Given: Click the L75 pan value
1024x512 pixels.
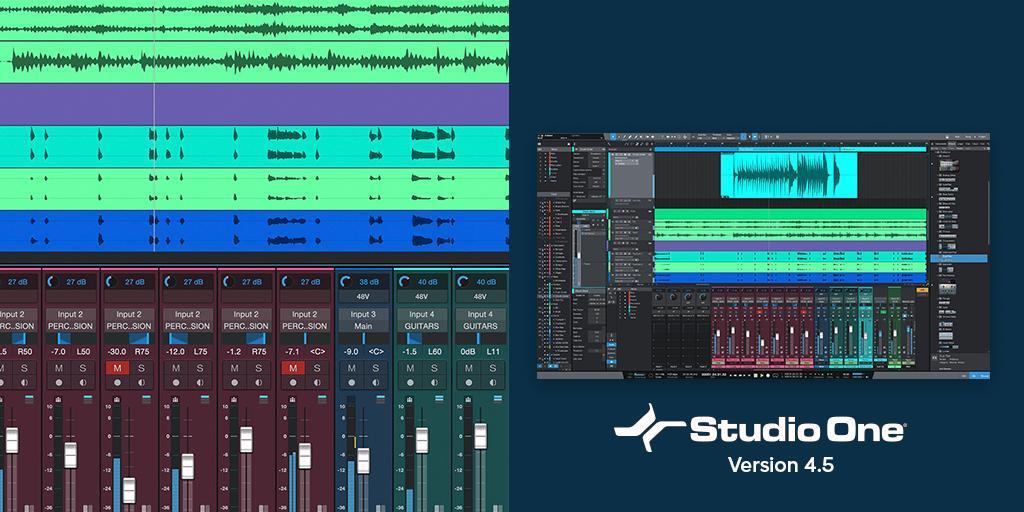Looking at the screenshot, I should 200,352.
